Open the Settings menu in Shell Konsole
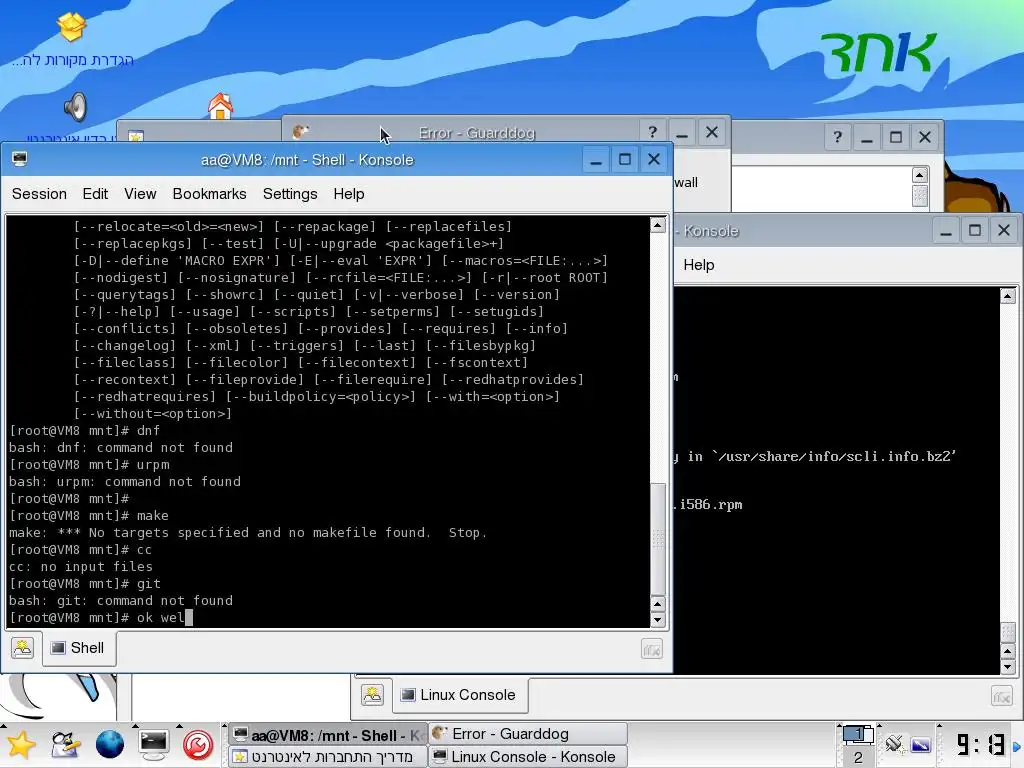The width and height of the screenshot is (1024, 768). point(290,194)
